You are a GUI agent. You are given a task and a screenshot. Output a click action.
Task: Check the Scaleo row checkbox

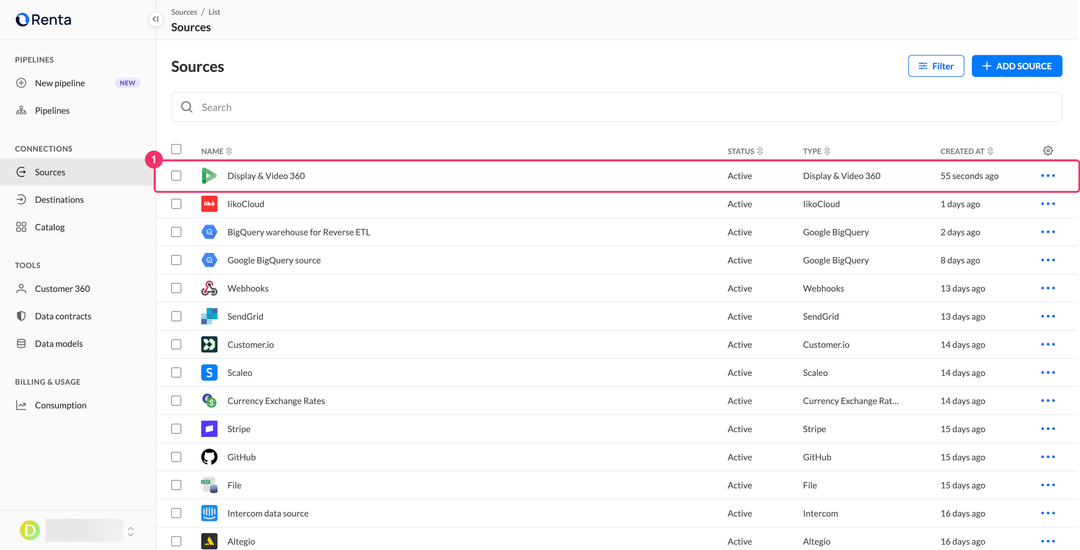(x=176, y=372)
